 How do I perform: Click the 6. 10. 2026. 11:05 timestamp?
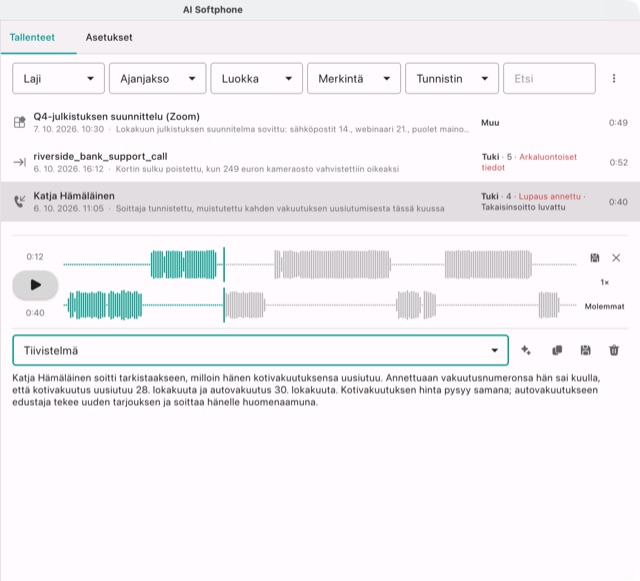pyautogui.click(x=69, y=208)
